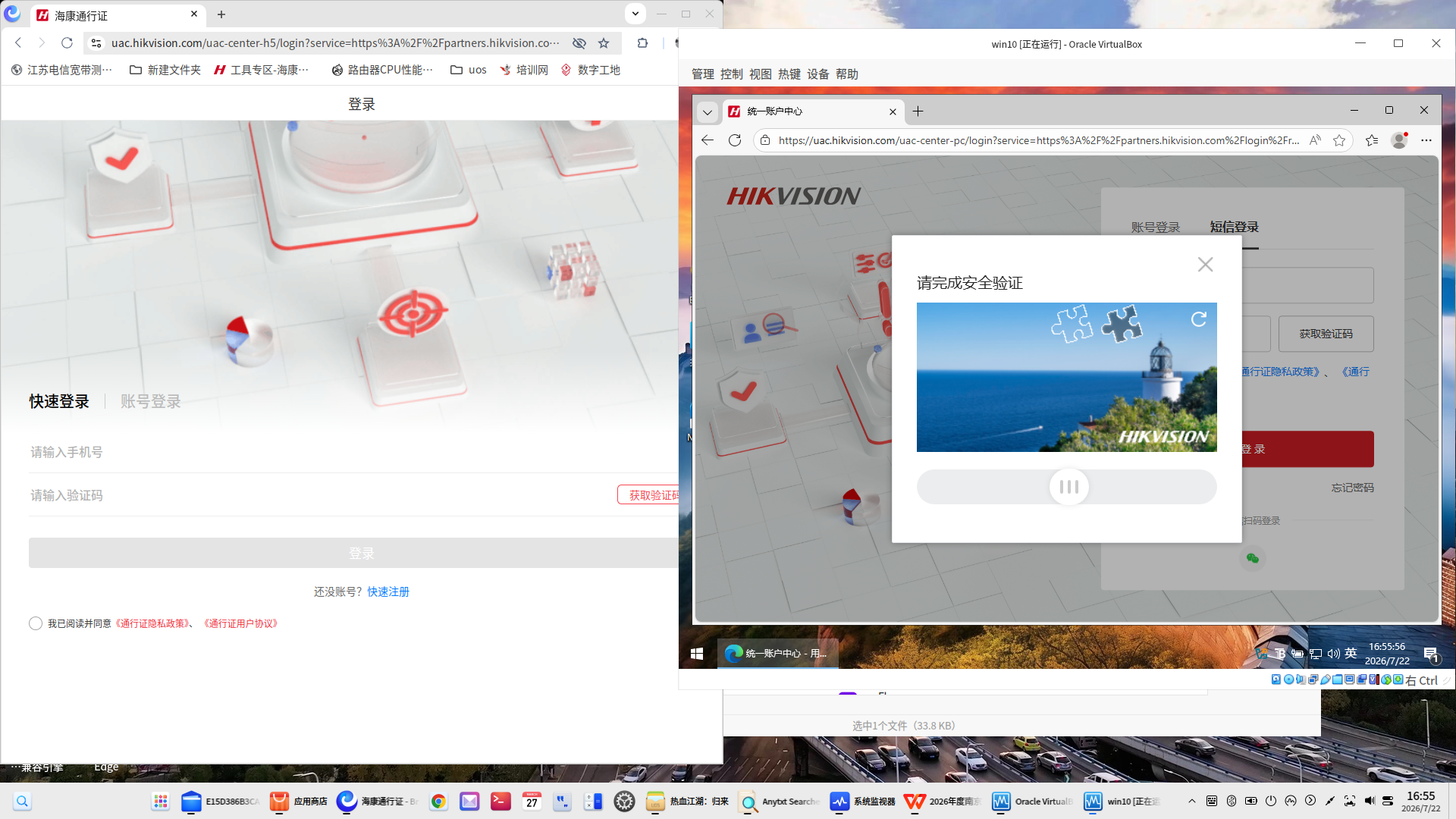Select 快速登录 tab in left browser

point(59,401)
